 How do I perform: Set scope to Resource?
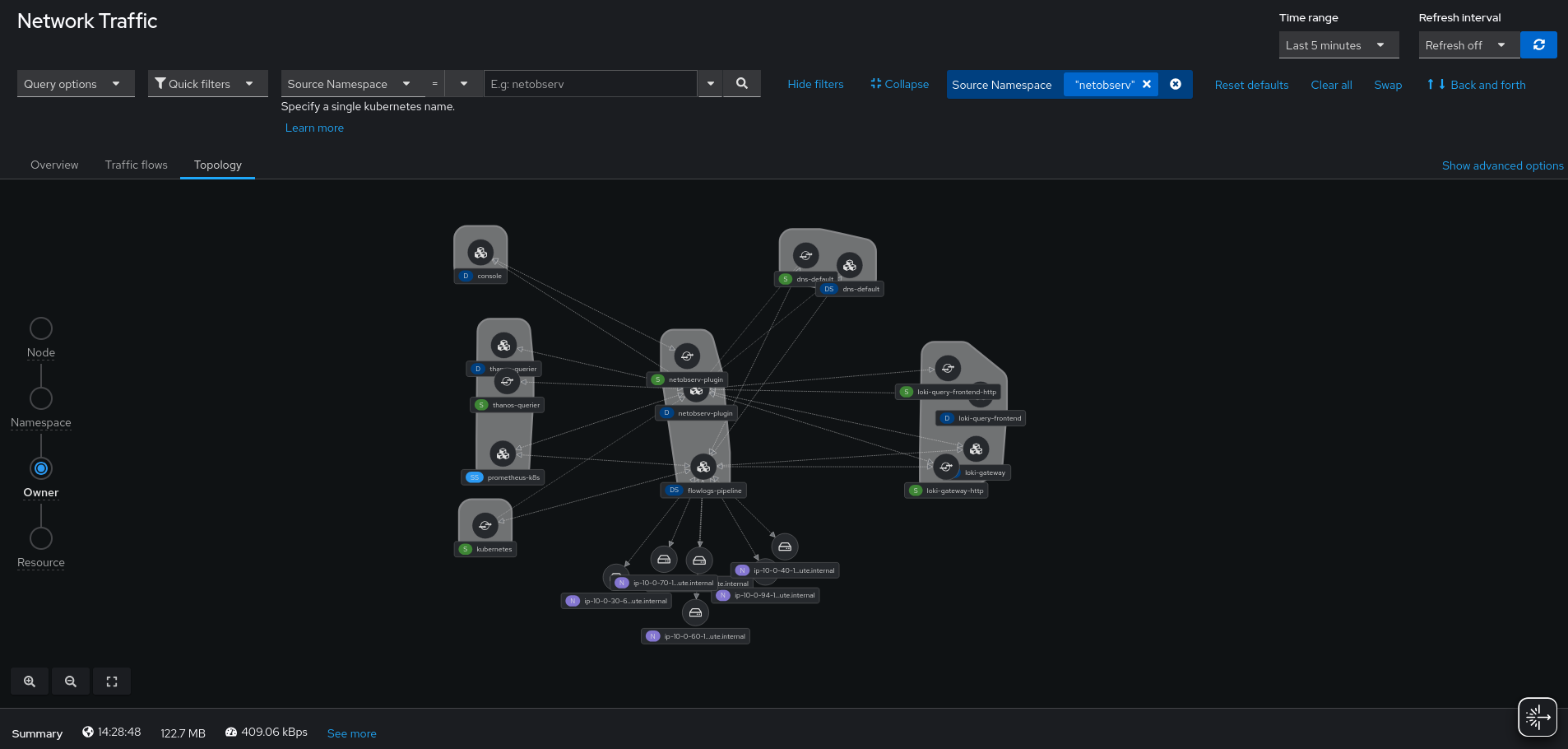coord(41,538)
